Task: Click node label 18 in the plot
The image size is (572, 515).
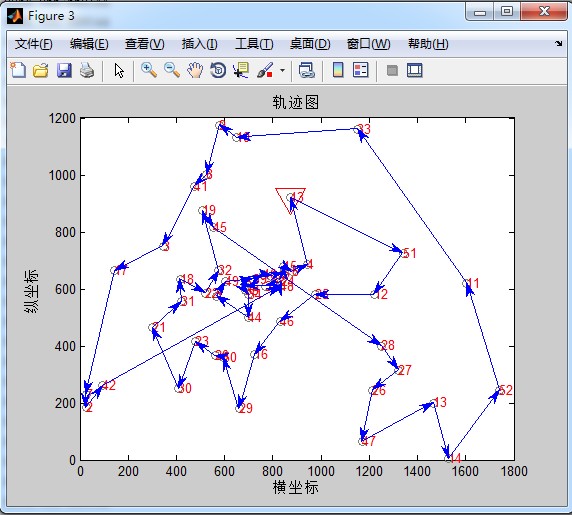Action: [187, 279]
